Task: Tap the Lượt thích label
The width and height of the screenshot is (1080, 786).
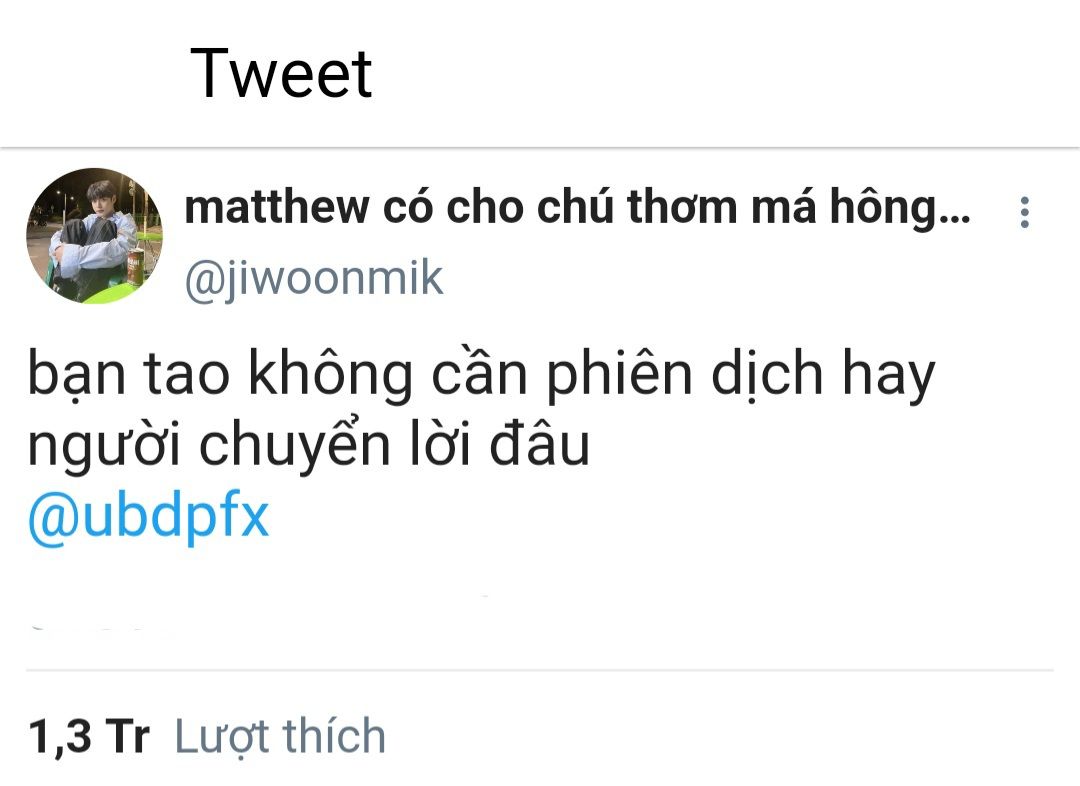Action: click(280, 736)
